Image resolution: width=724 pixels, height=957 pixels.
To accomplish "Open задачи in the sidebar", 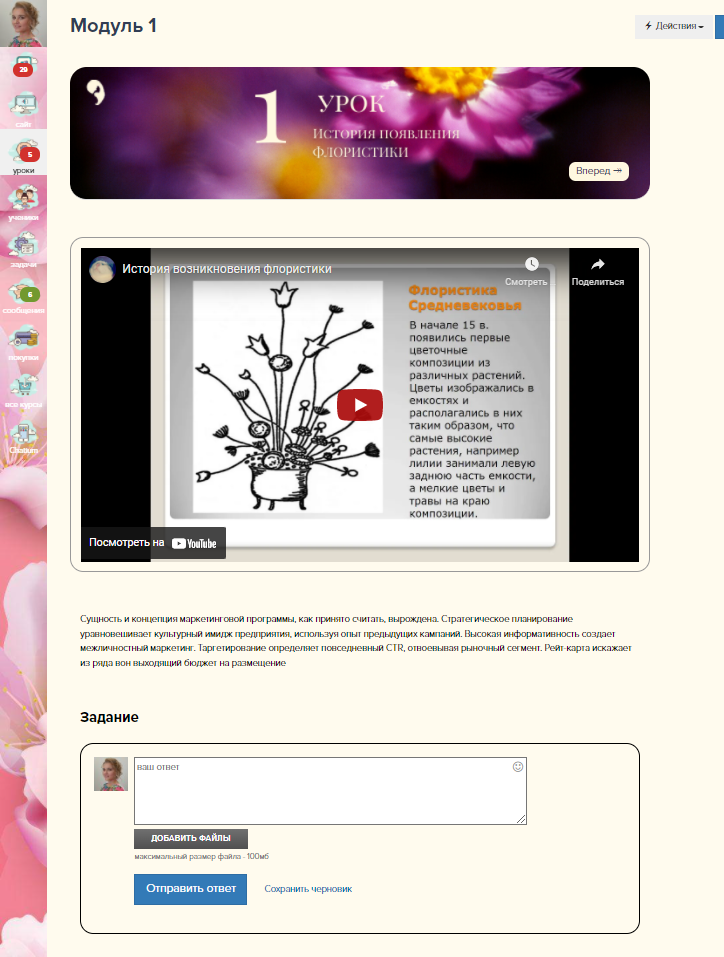I will pyautogui.click(x=23, y=247).
